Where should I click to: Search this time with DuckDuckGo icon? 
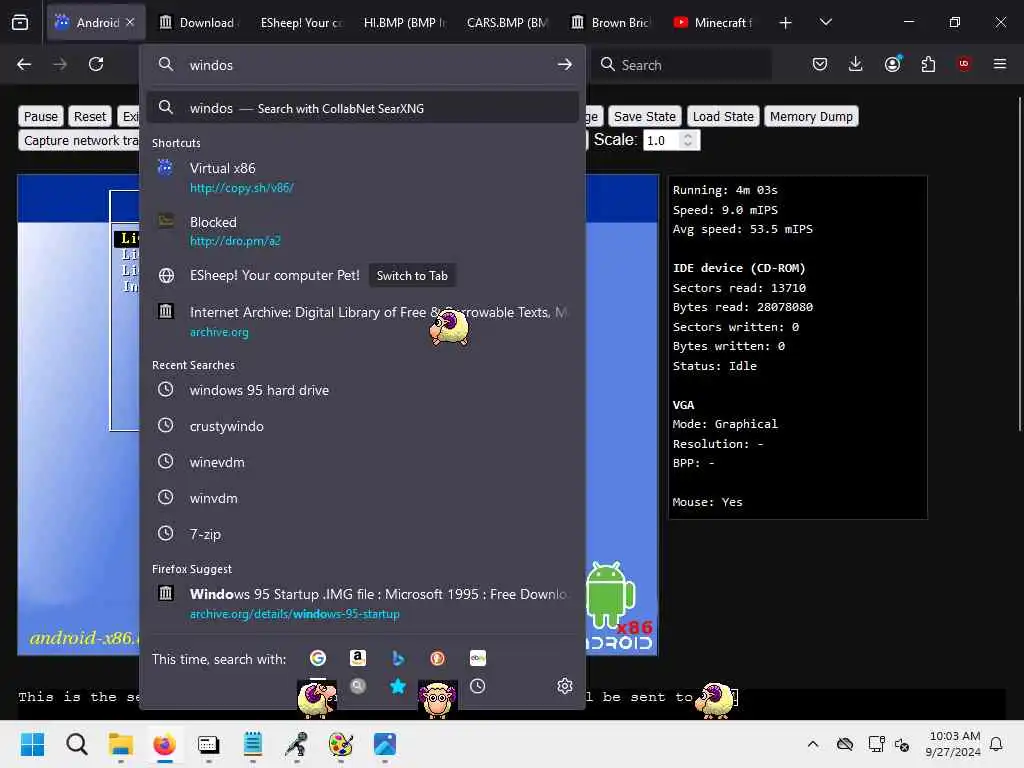pyautogui.click(x=438, y=658)
